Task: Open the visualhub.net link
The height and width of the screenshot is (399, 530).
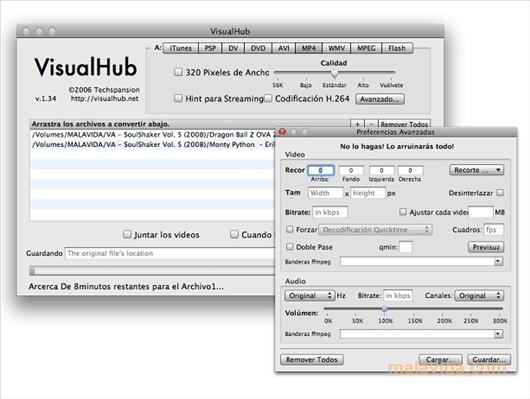Action: [x=104, y=99]
